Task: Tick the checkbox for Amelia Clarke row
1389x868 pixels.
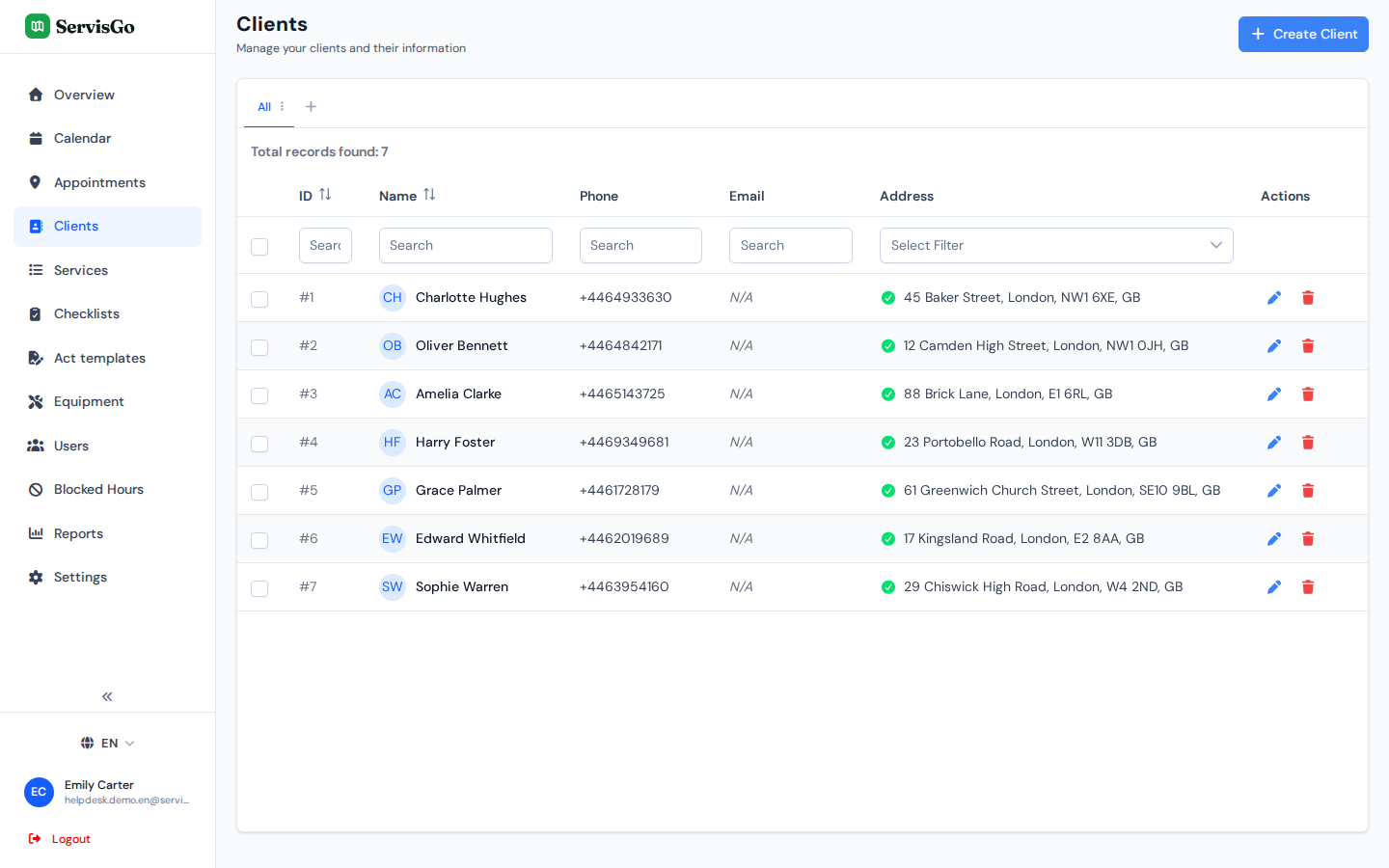Action: pos(259,395)
